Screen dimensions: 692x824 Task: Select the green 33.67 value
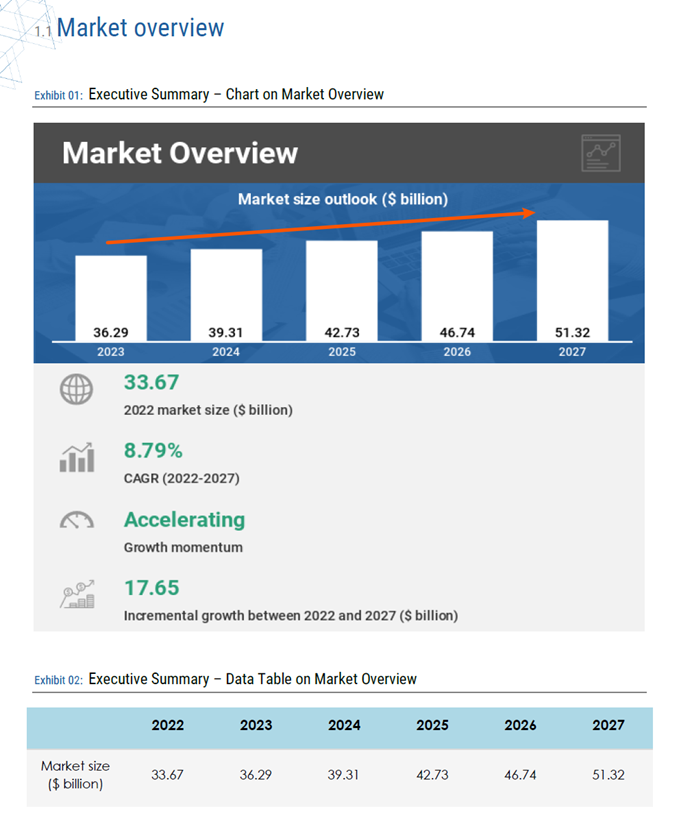point(151,383)
